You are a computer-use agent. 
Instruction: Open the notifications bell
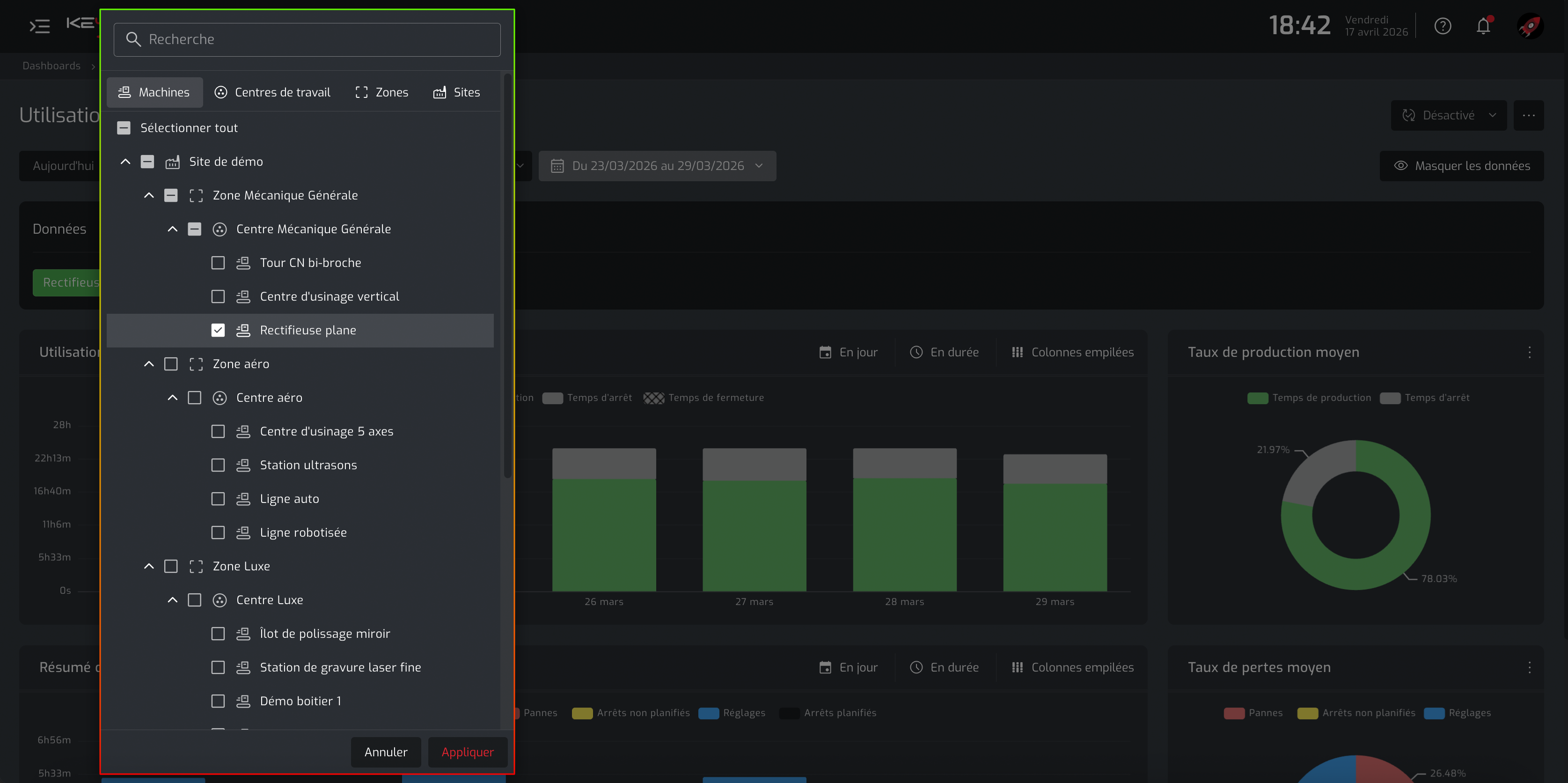tap(1483, 26)
